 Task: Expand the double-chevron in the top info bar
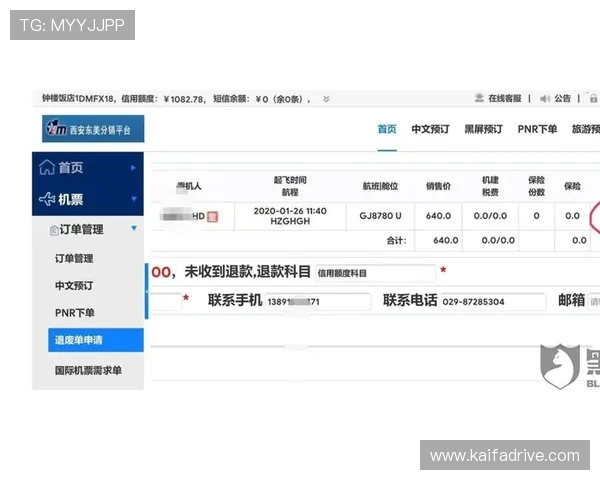click(326, 100)
